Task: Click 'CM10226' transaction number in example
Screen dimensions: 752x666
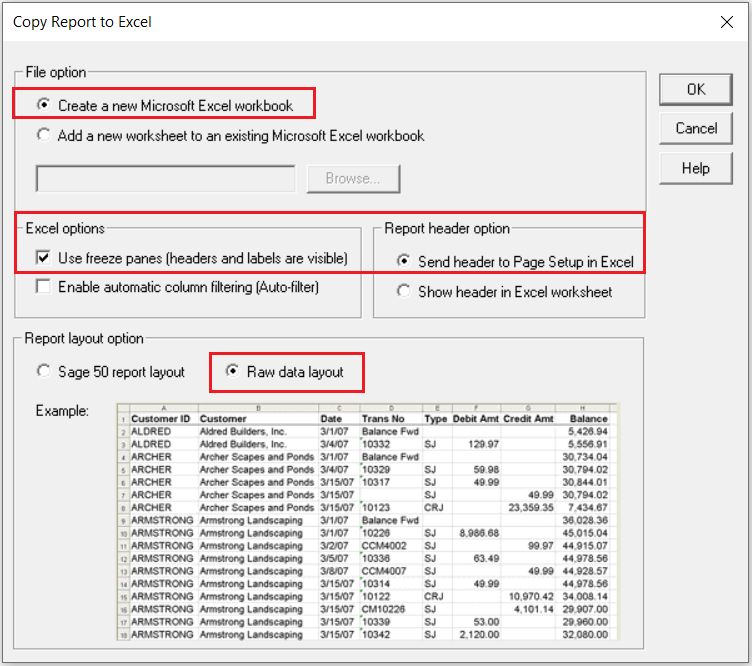Action: [383, 609]
